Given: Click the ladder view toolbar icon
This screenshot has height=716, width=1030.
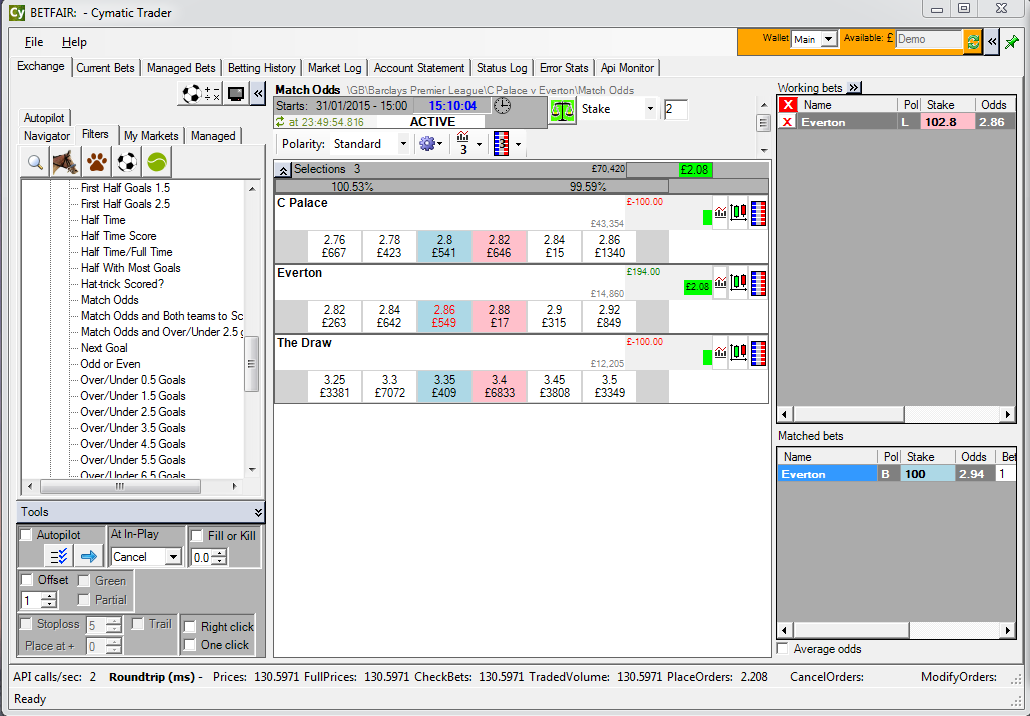Looking at the screenshot, I should 501,144.
